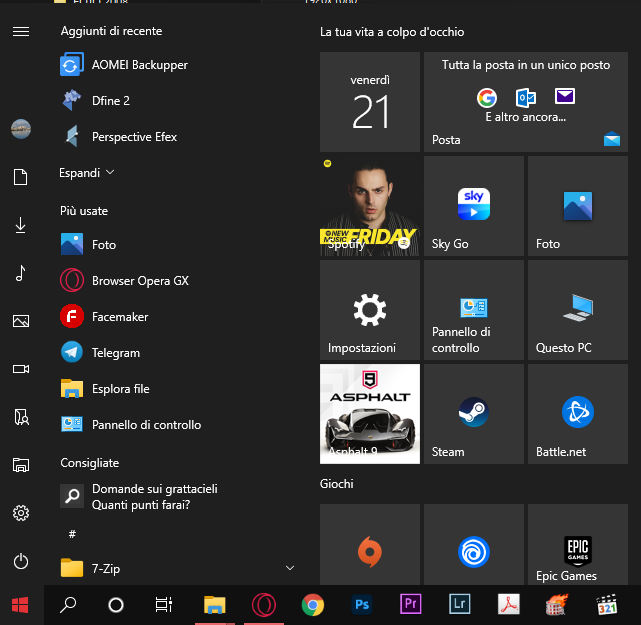Image resolution: width=641 pixels, height=625 pixels.
Task: Open the Posta mail tile
Action: [x=526, y=102]
